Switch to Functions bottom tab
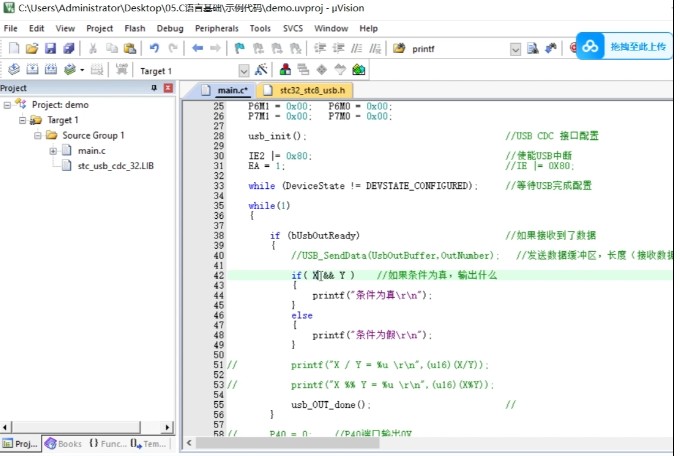 pyautogui.click(x=108, y=444)
